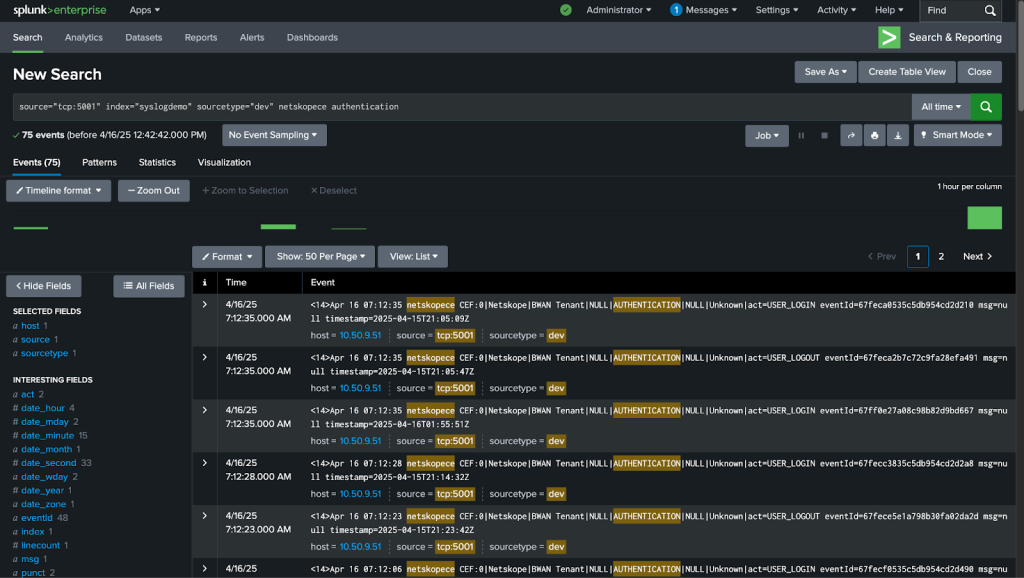
Task: Open the Job dropdown
Action: coord(767,135)
